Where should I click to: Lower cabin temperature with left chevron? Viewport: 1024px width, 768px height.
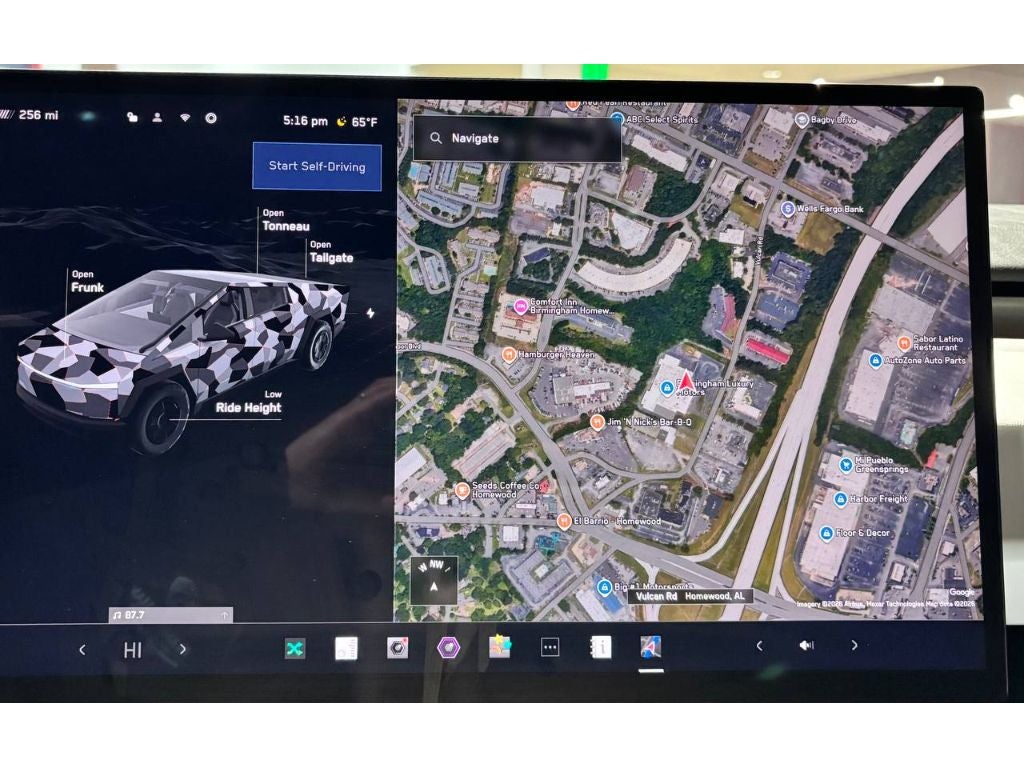point(82,649)
